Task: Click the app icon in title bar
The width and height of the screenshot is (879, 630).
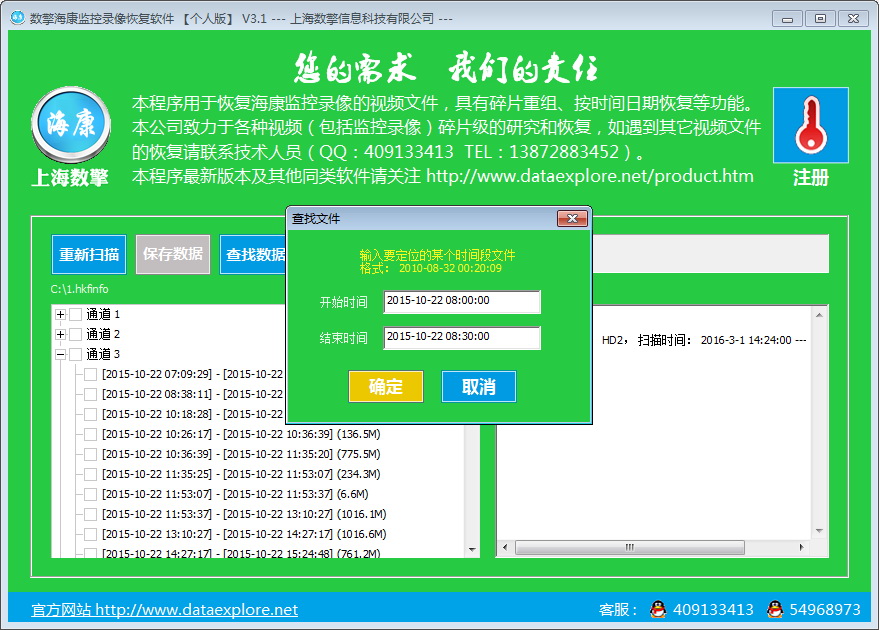Action: click(x=17, y=18)
